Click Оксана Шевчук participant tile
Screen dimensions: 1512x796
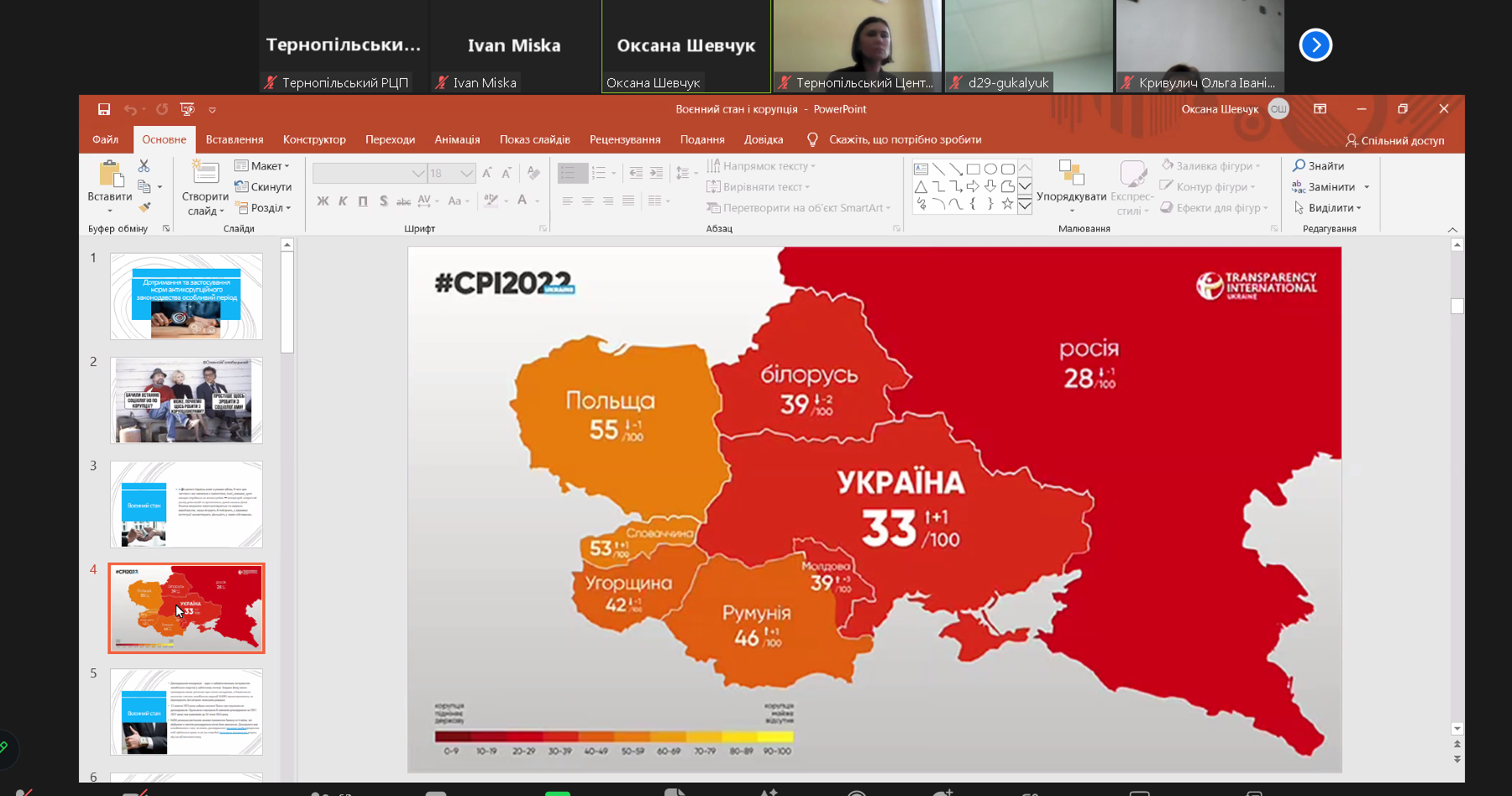click(686, 46)
